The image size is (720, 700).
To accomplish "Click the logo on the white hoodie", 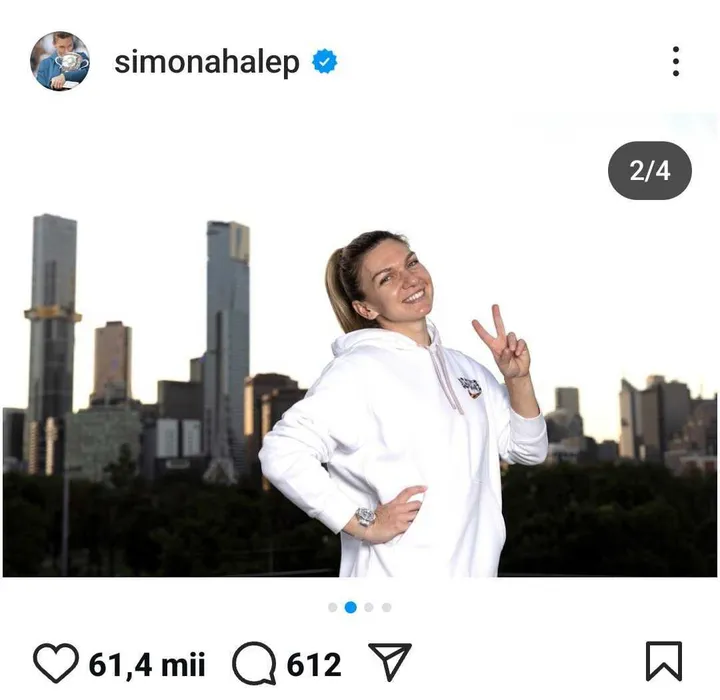I will click(x=470, y=386).
